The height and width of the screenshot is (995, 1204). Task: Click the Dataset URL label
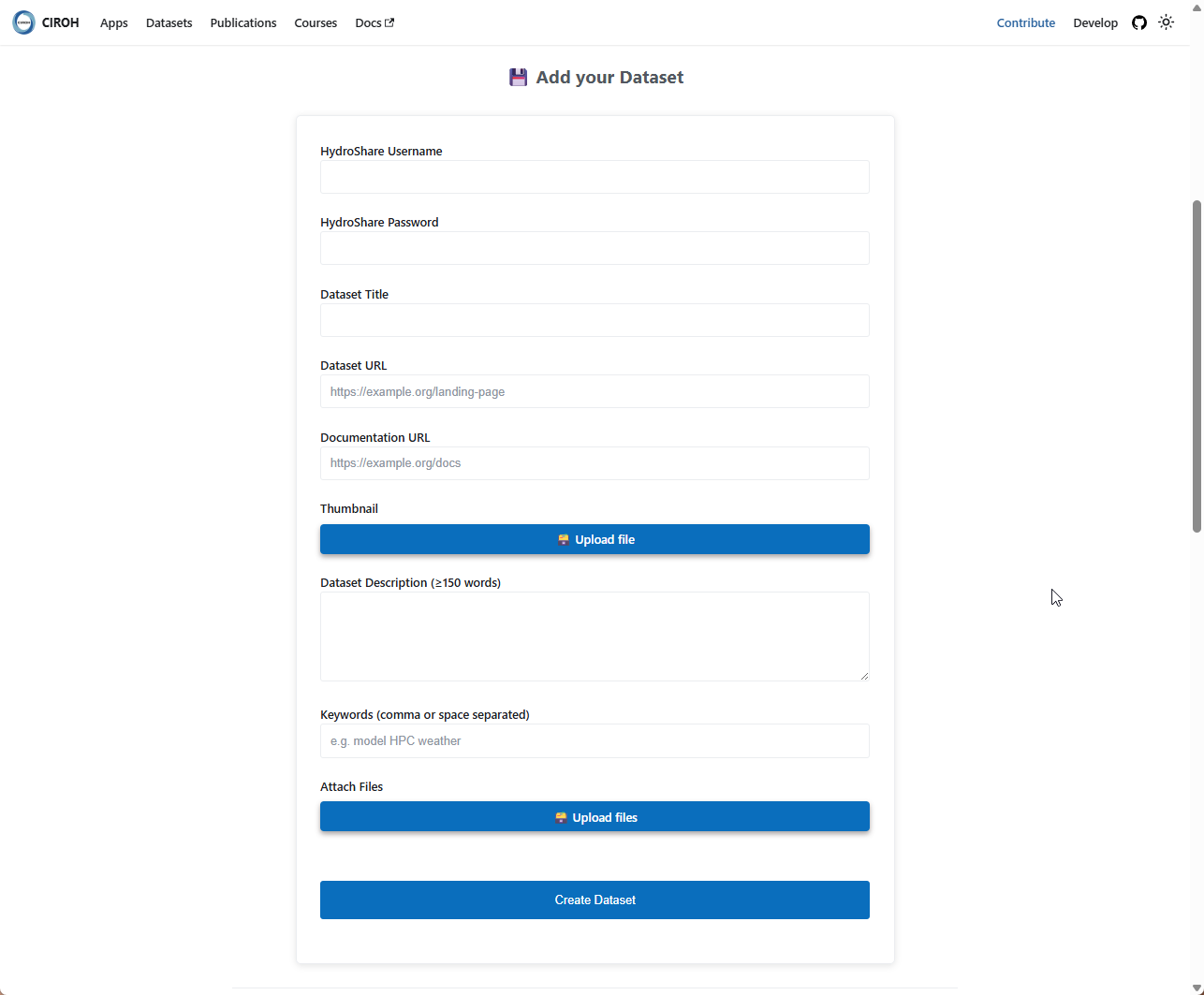353,365
